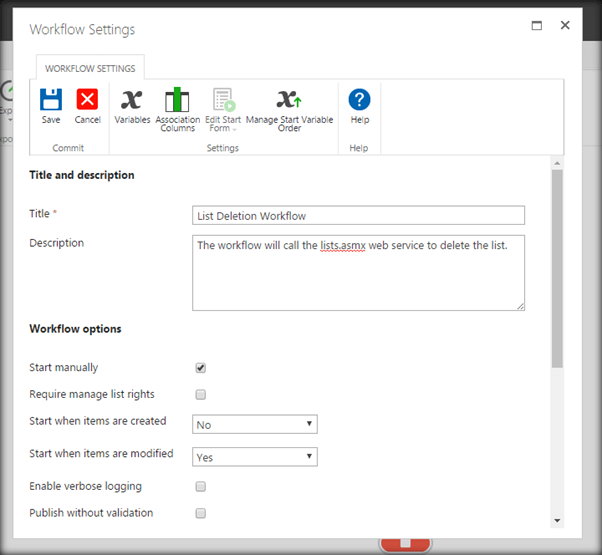This screenshot has width=602, height=555.
Task: Expand the Start when items are modified dropdown
Action: [254, 457]
